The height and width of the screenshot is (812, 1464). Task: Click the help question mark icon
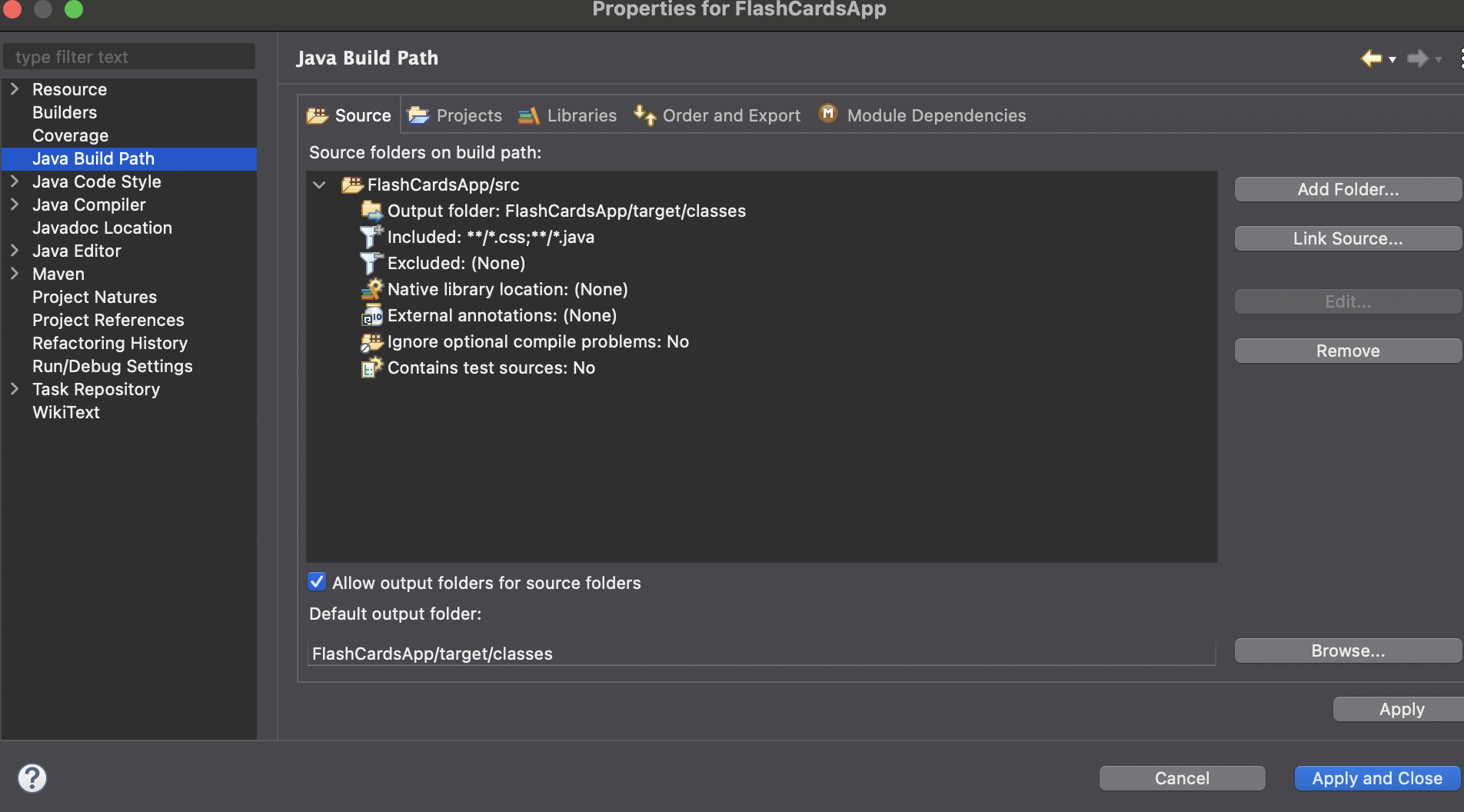coord(32,778)
